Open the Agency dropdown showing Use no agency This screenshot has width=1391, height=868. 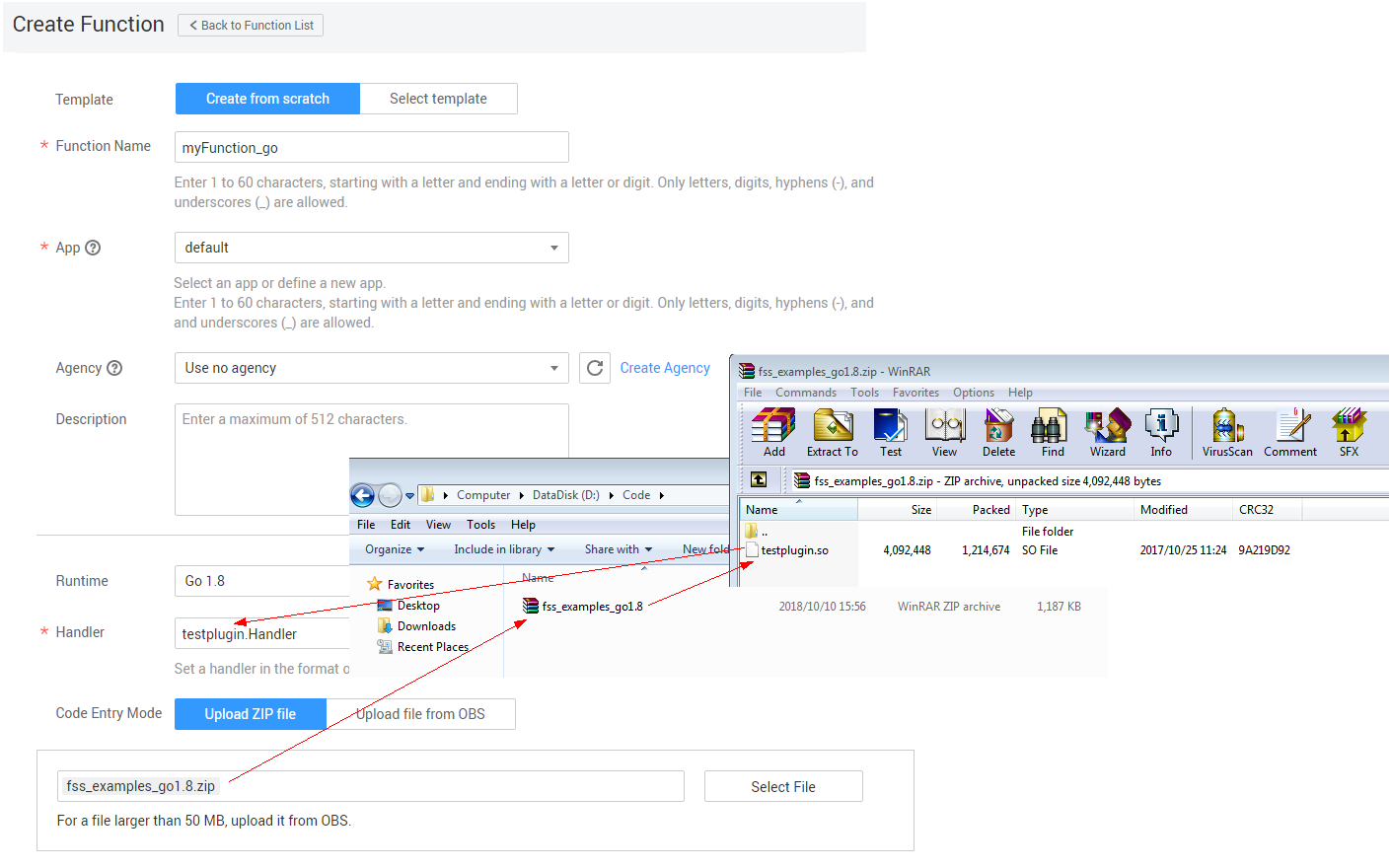point(372,368)
